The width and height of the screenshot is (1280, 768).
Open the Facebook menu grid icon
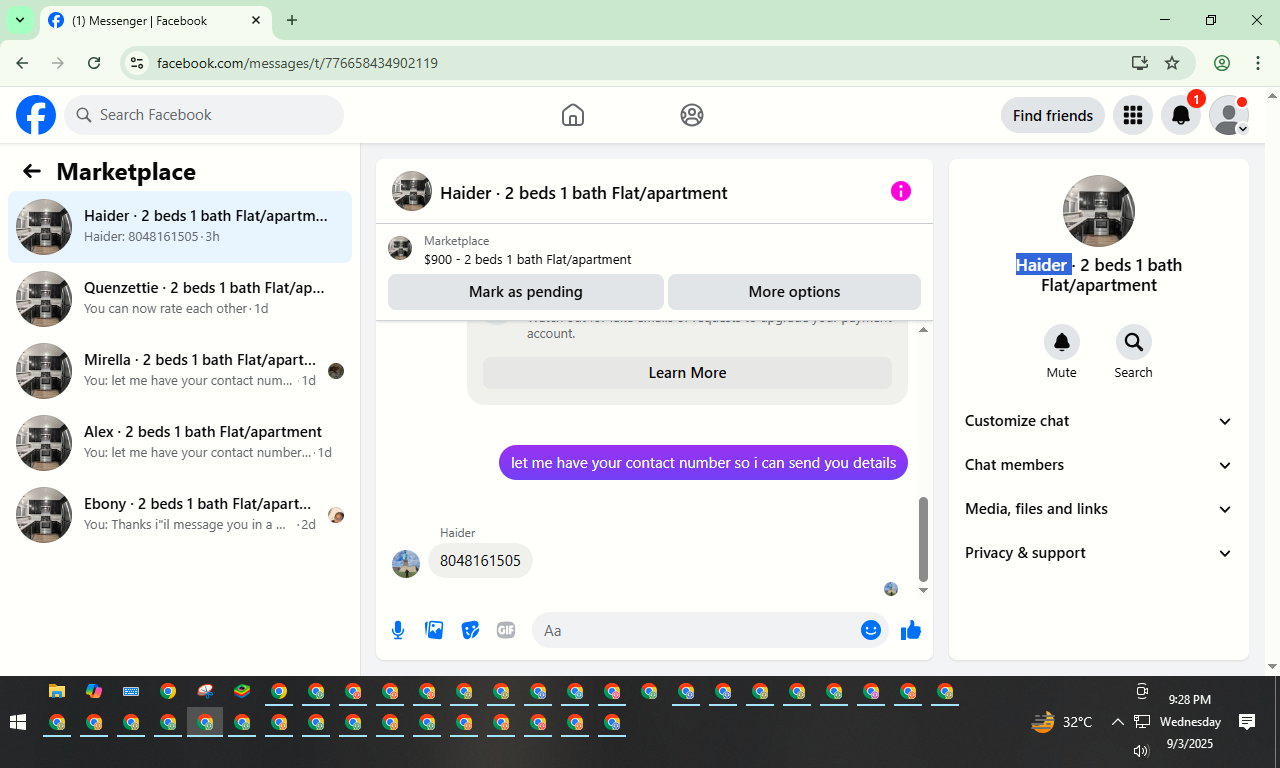click(1133, 115)
